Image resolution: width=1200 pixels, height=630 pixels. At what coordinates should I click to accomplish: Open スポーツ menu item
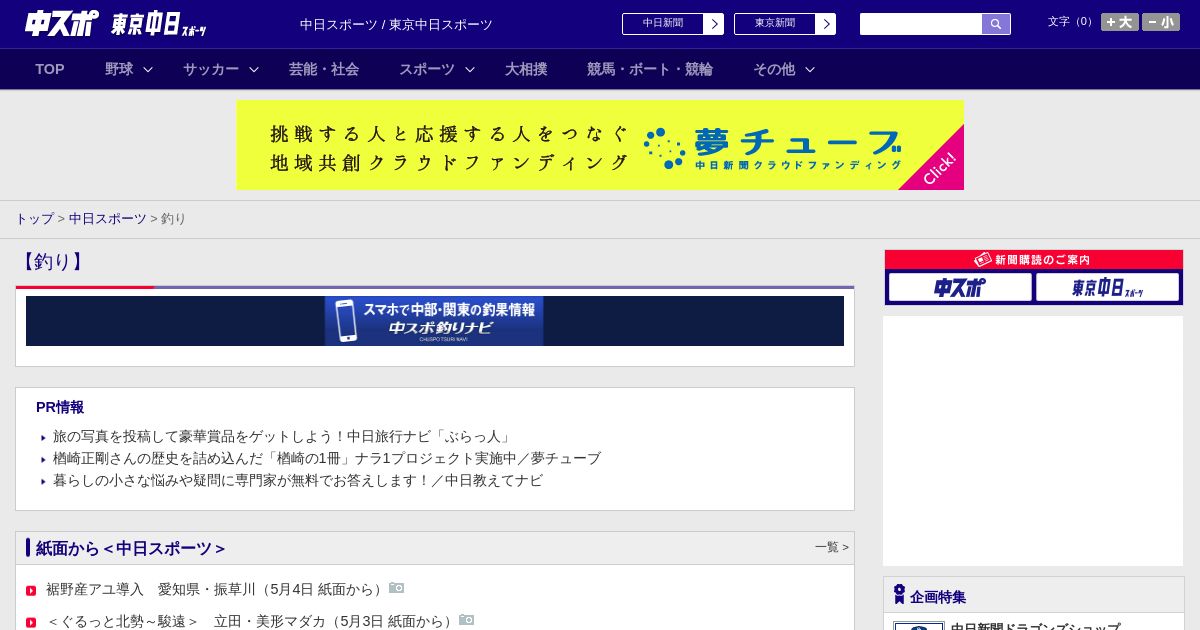tap(427, 69)
